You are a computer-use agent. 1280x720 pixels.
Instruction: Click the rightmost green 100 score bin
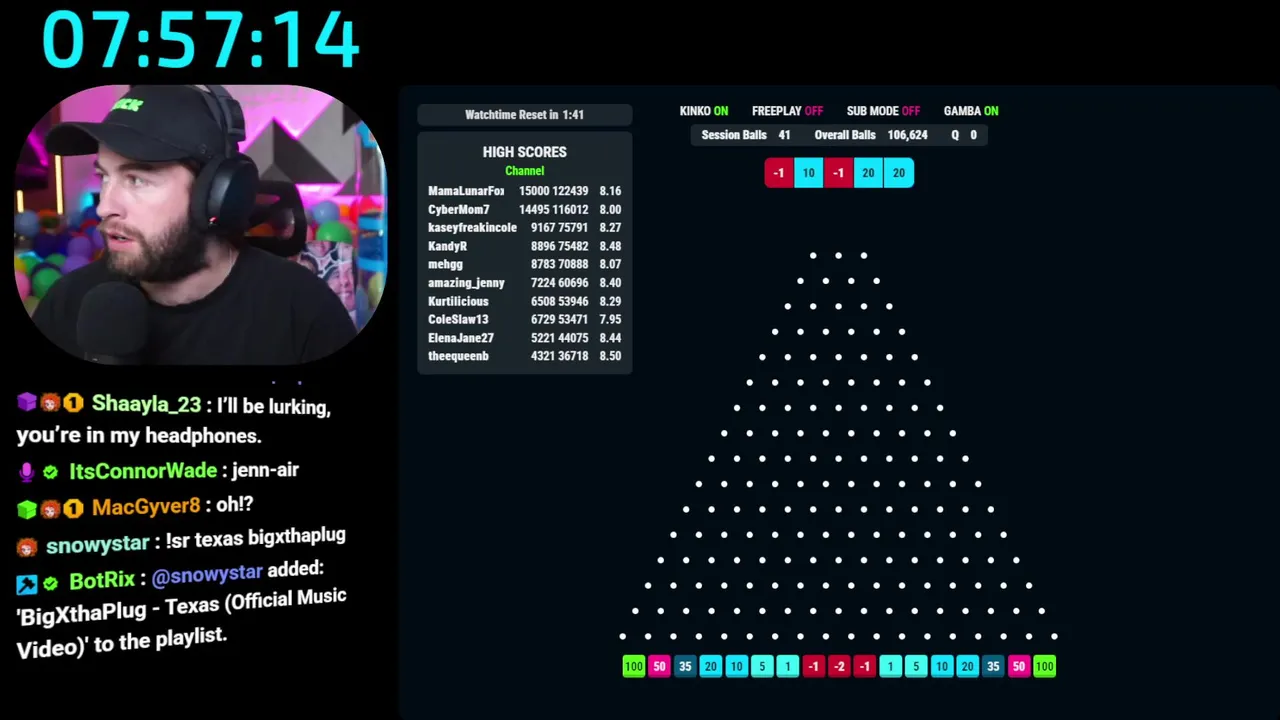[x=1044, y=666]
